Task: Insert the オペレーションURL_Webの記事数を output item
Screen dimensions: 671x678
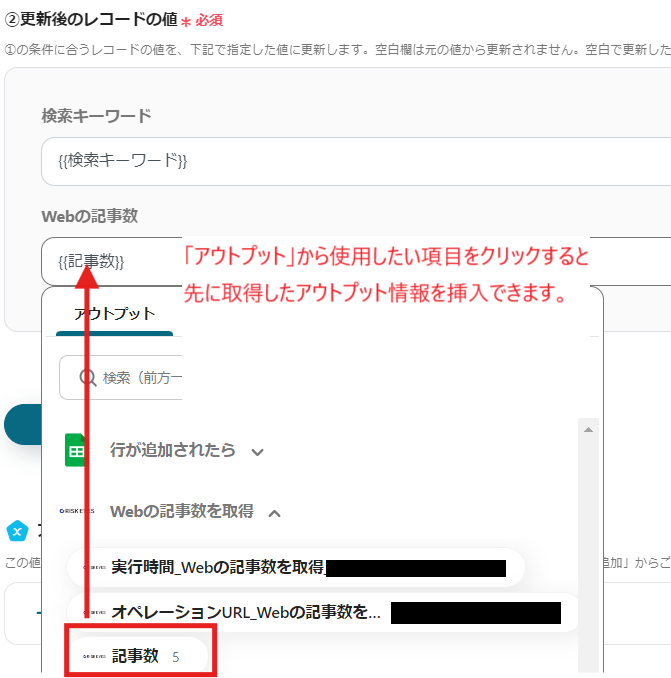Action: coord(323,612)
